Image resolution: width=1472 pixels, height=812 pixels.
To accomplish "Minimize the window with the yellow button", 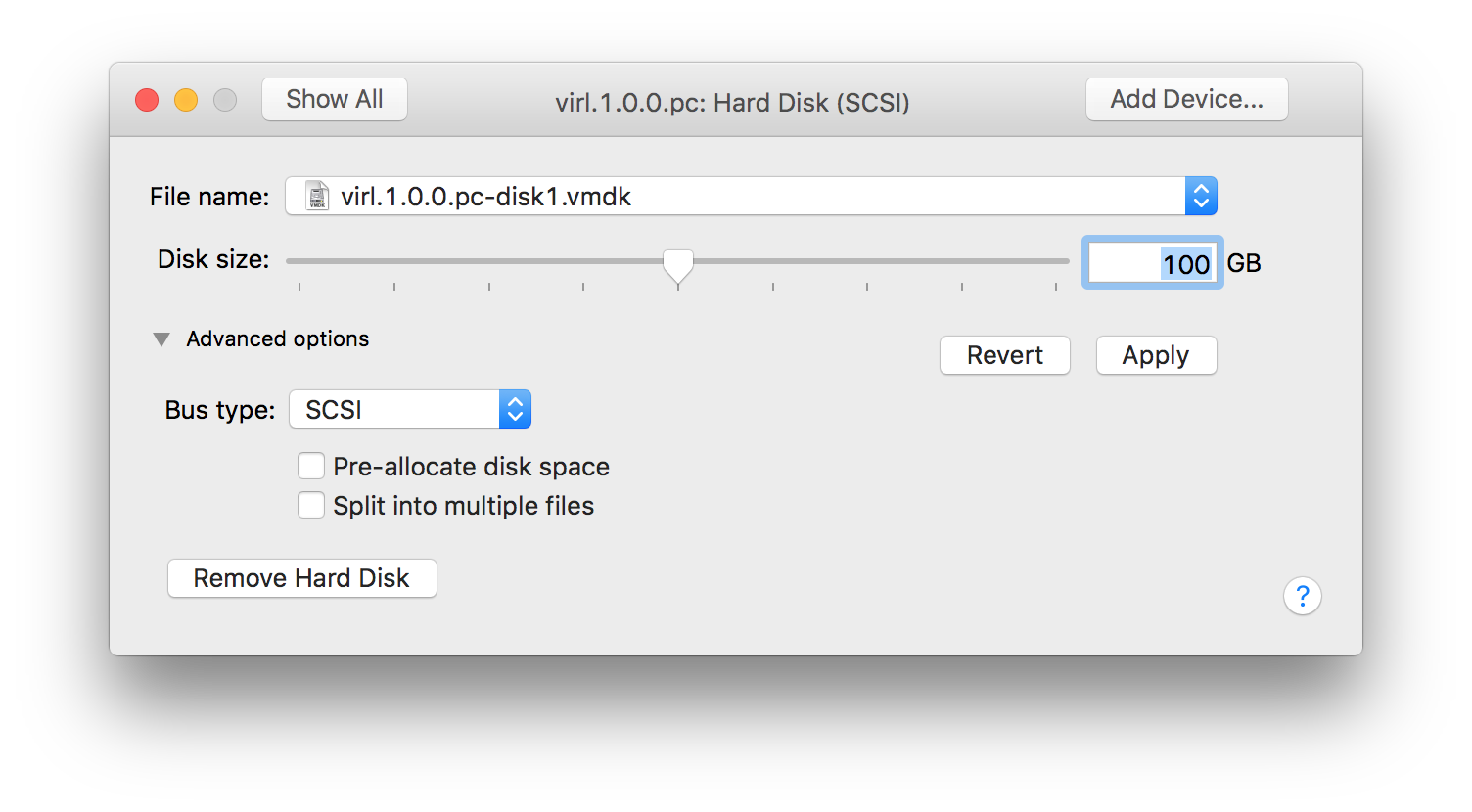I will (x=185, y=99).
